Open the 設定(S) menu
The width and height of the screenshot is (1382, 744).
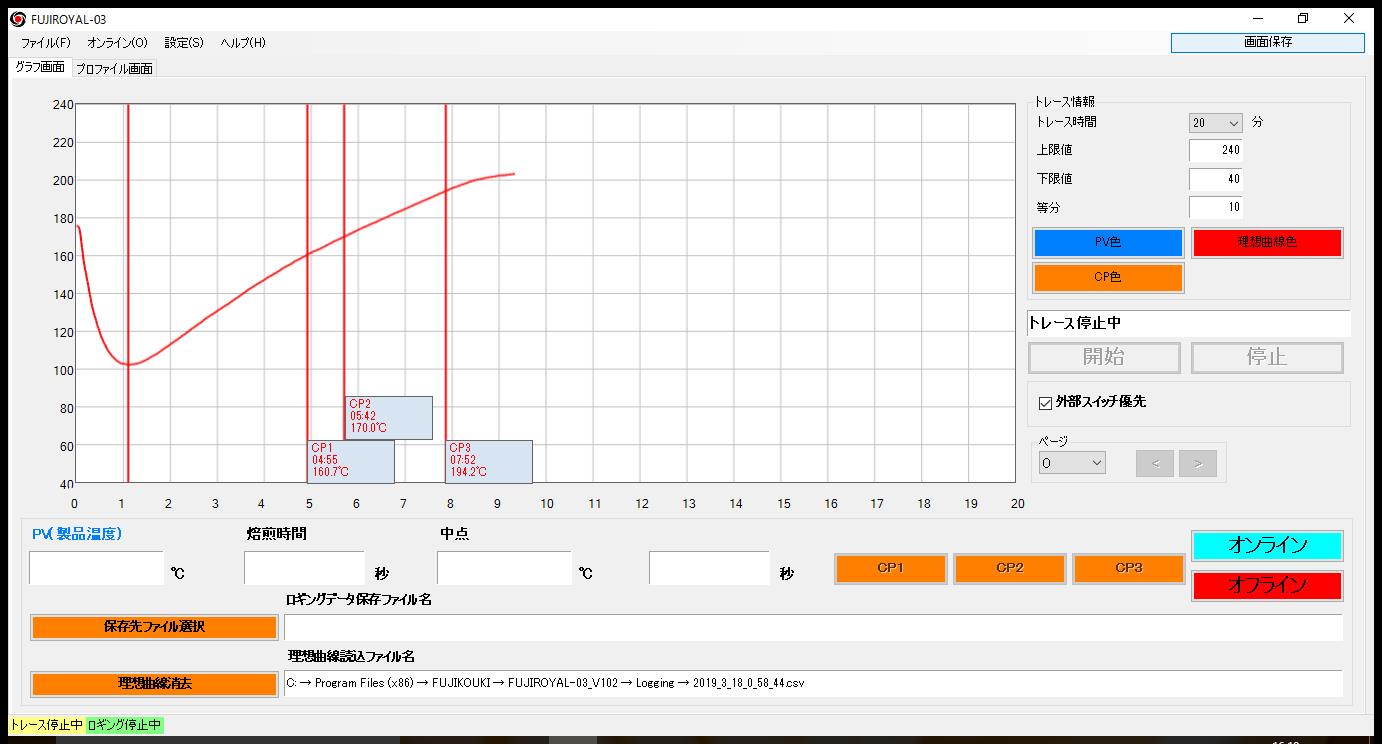[x=184, y=43]
